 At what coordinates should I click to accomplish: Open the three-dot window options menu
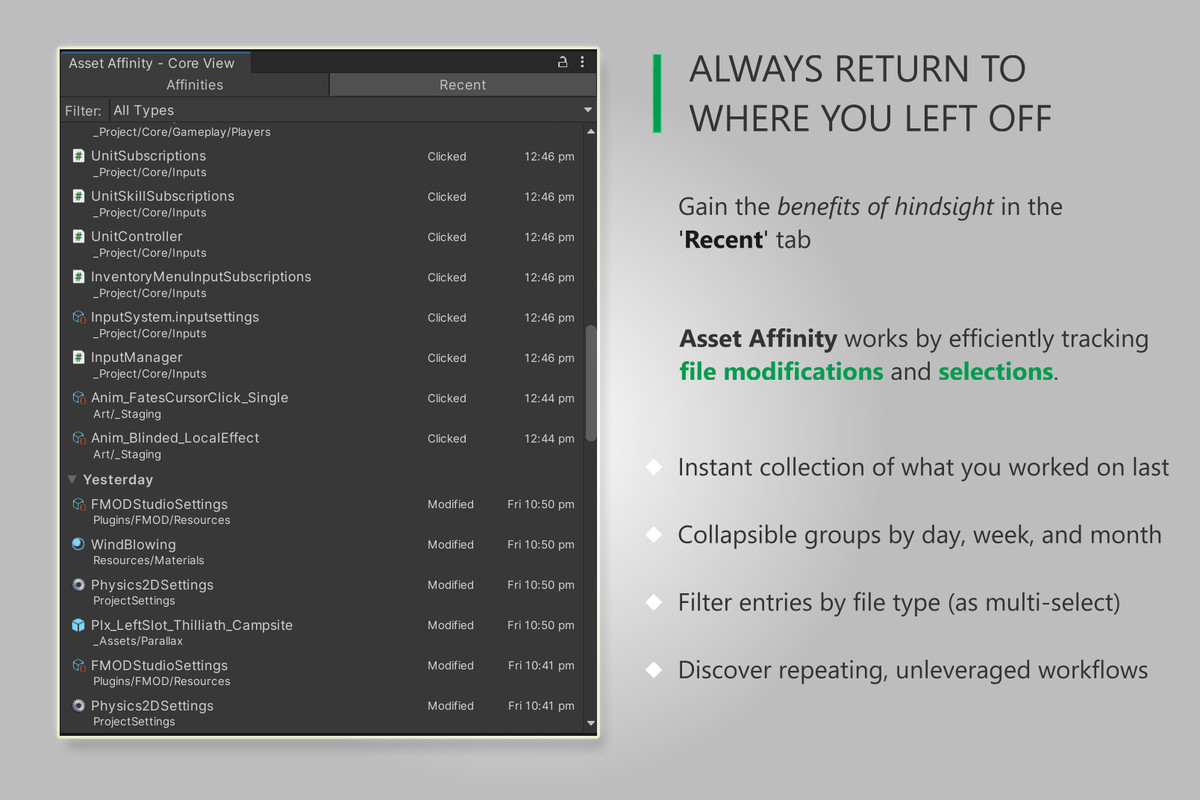[582, 62]
